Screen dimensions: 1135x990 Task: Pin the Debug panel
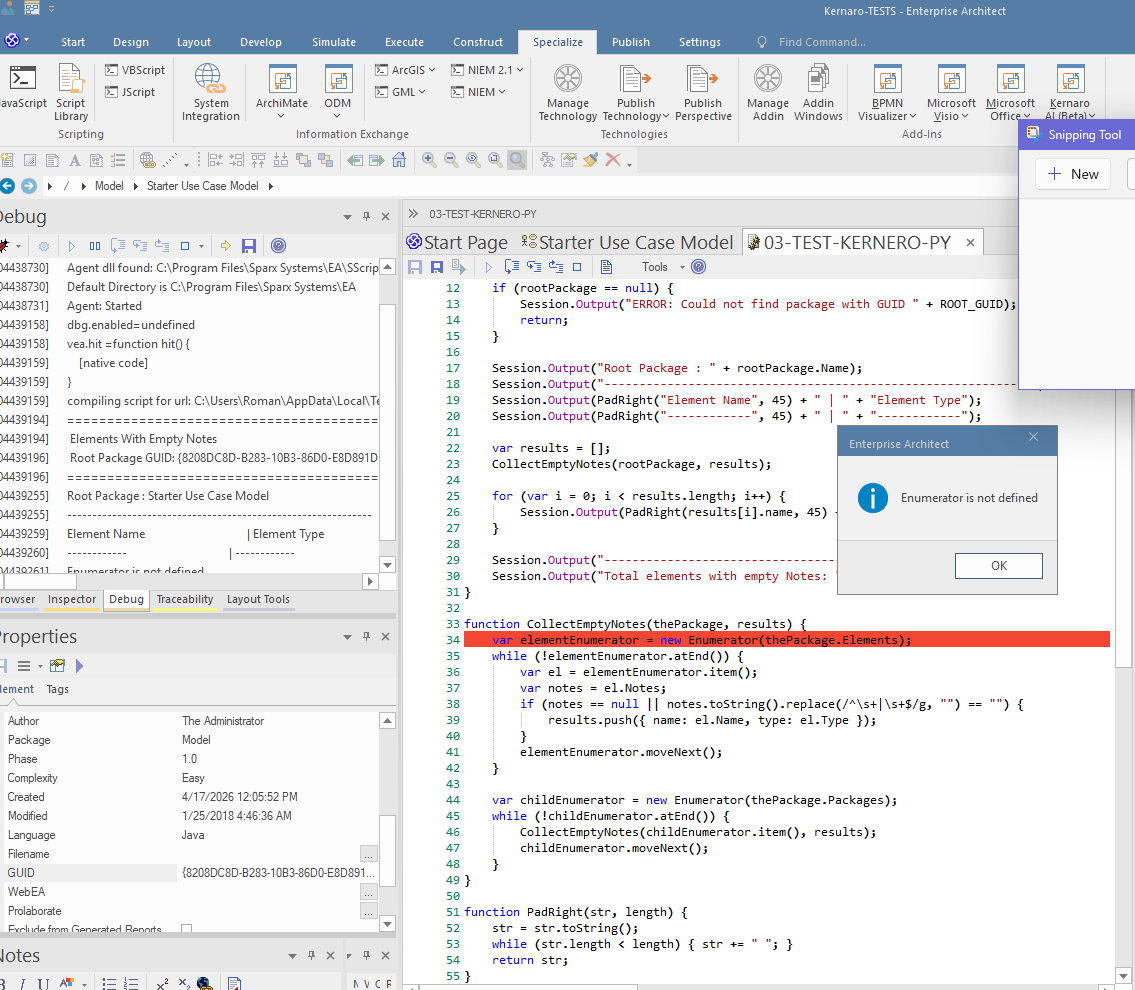coord(366,216)
